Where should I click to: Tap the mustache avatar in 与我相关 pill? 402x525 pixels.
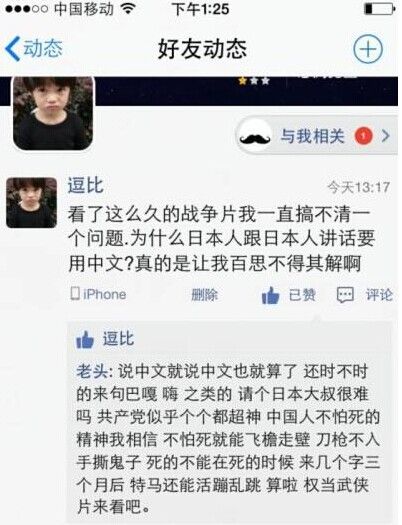(x=255, y=136)
